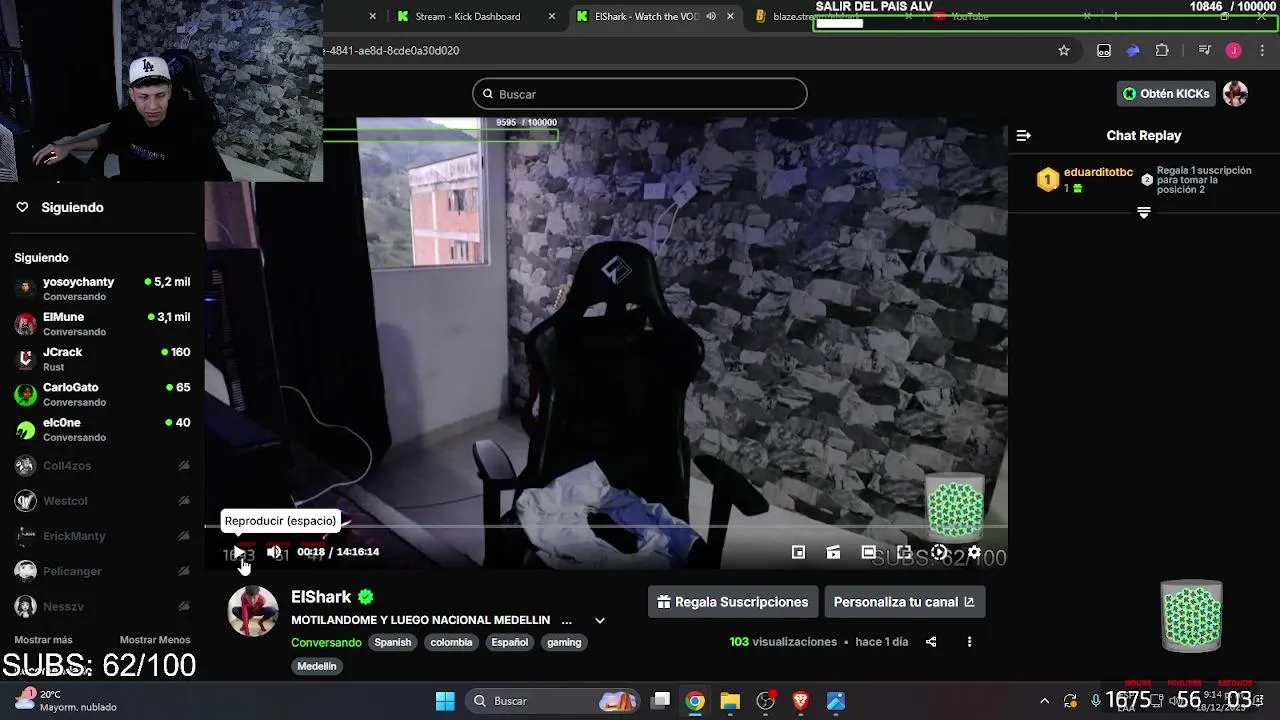Mute the ElShark tab audio icon
Viewport: 1280px width, 720px height.
coord(711,16)
